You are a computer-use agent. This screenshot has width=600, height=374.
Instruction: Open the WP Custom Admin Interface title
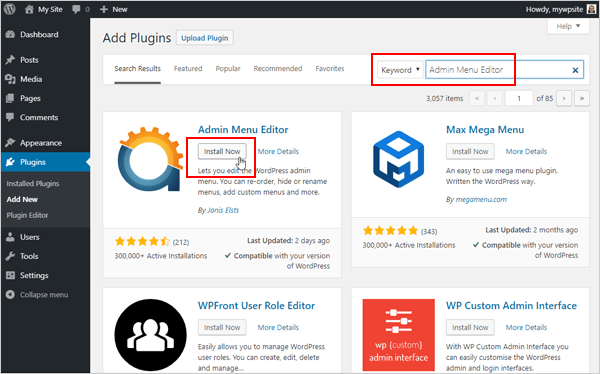511,305
